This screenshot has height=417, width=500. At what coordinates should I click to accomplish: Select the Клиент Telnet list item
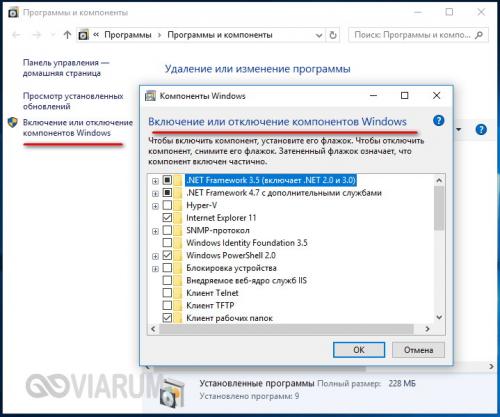coord(212,293)
